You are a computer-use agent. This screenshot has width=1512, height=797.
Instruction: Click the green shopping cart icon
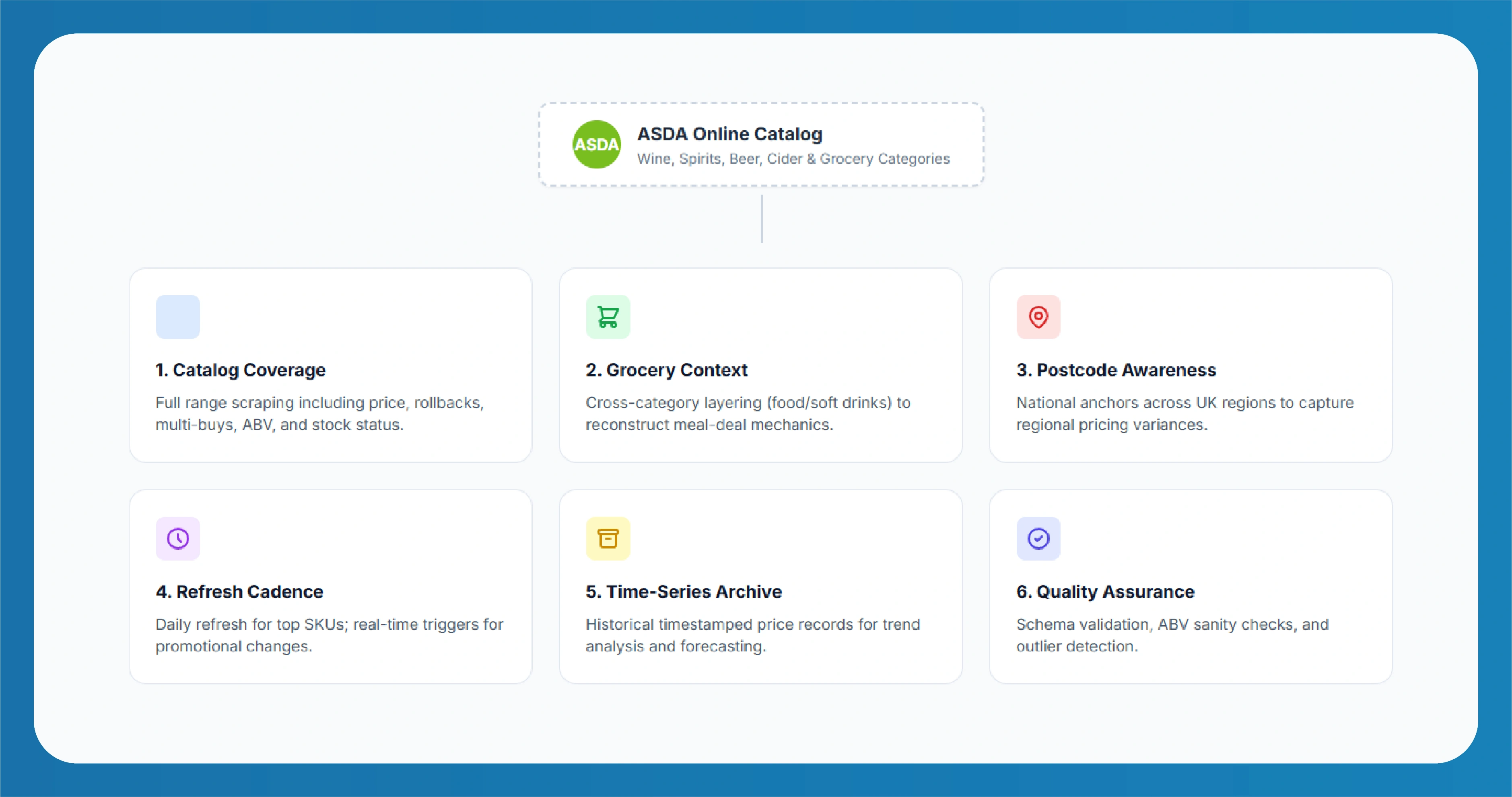(x=608, y=317)
